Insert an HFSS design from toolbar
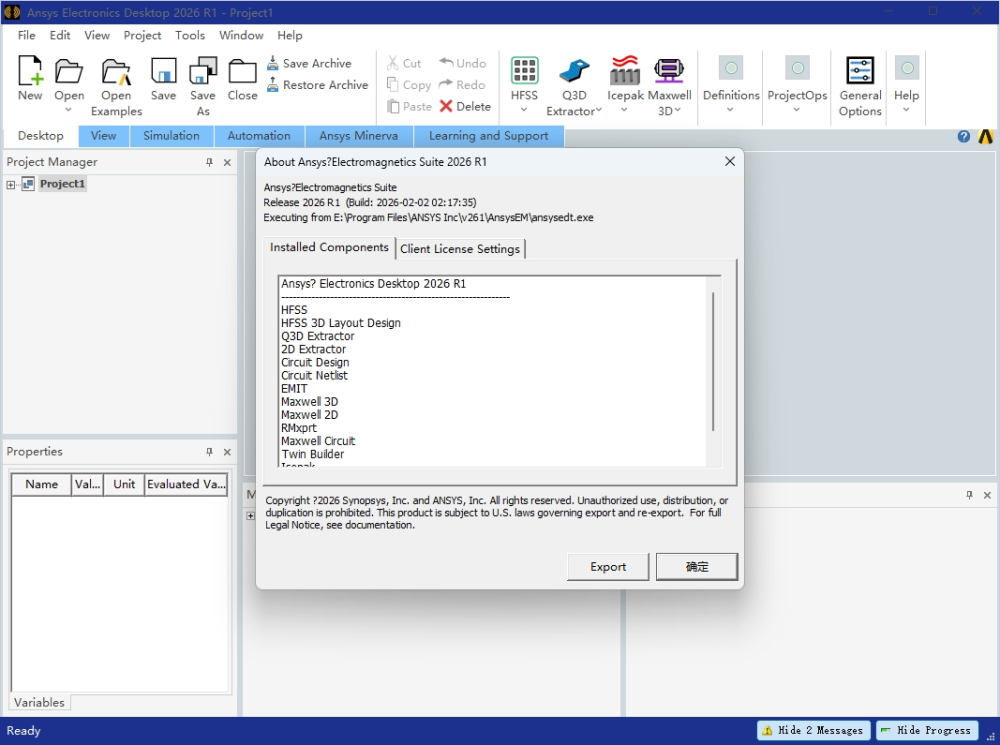 click(x=524, y=73)
